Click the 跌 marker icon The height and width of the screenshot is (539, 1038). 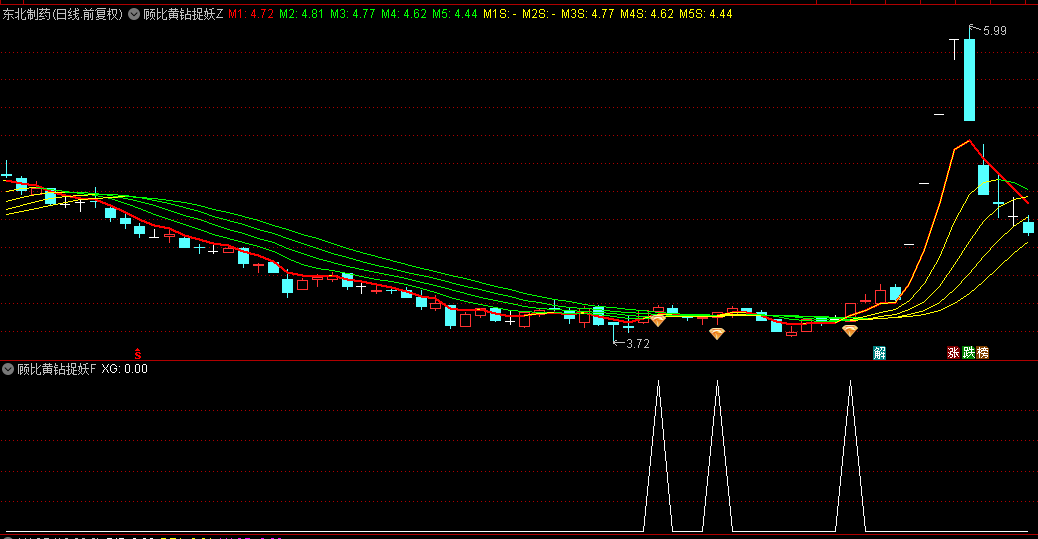(968, 352)
